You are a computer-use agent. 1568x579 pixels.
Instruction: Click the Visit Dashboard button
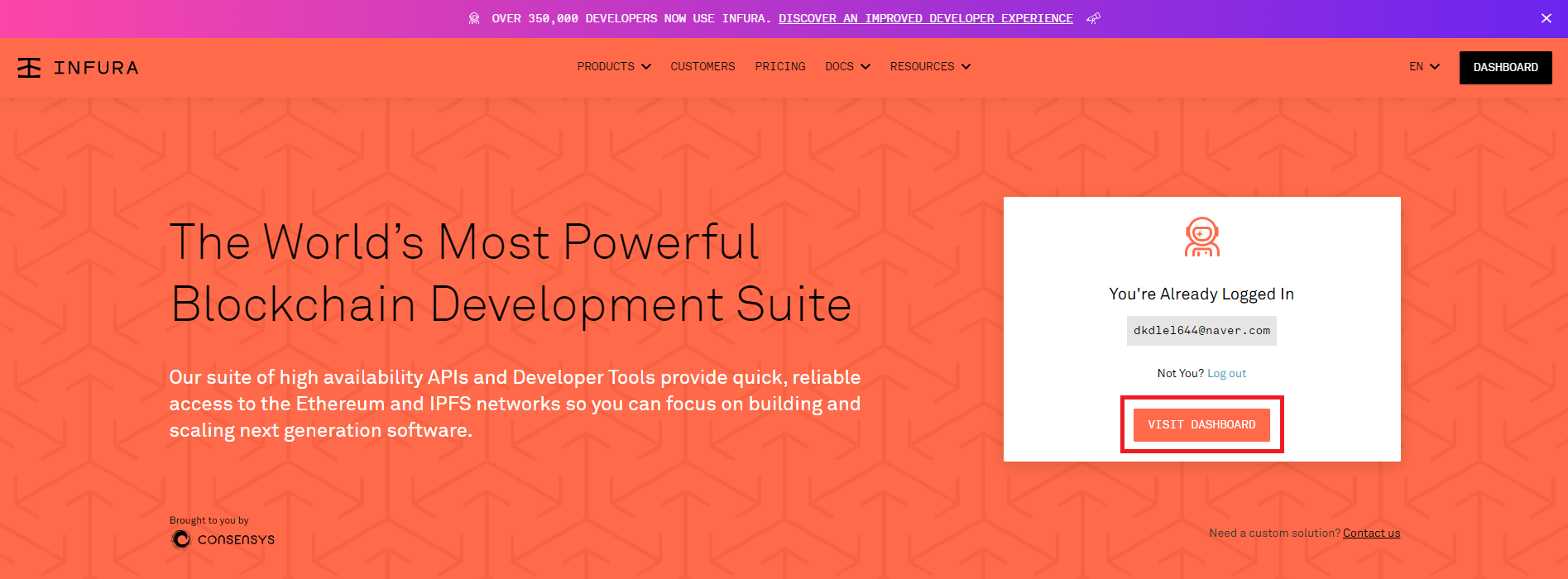(1201, 424)
